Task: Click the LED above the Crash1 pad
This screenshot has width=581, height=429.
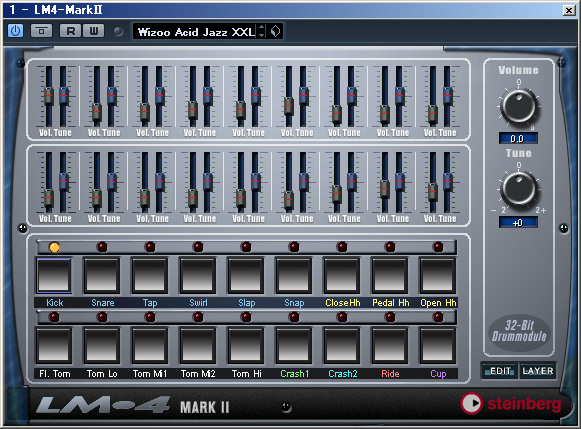Action: click(x=294, y=317)
